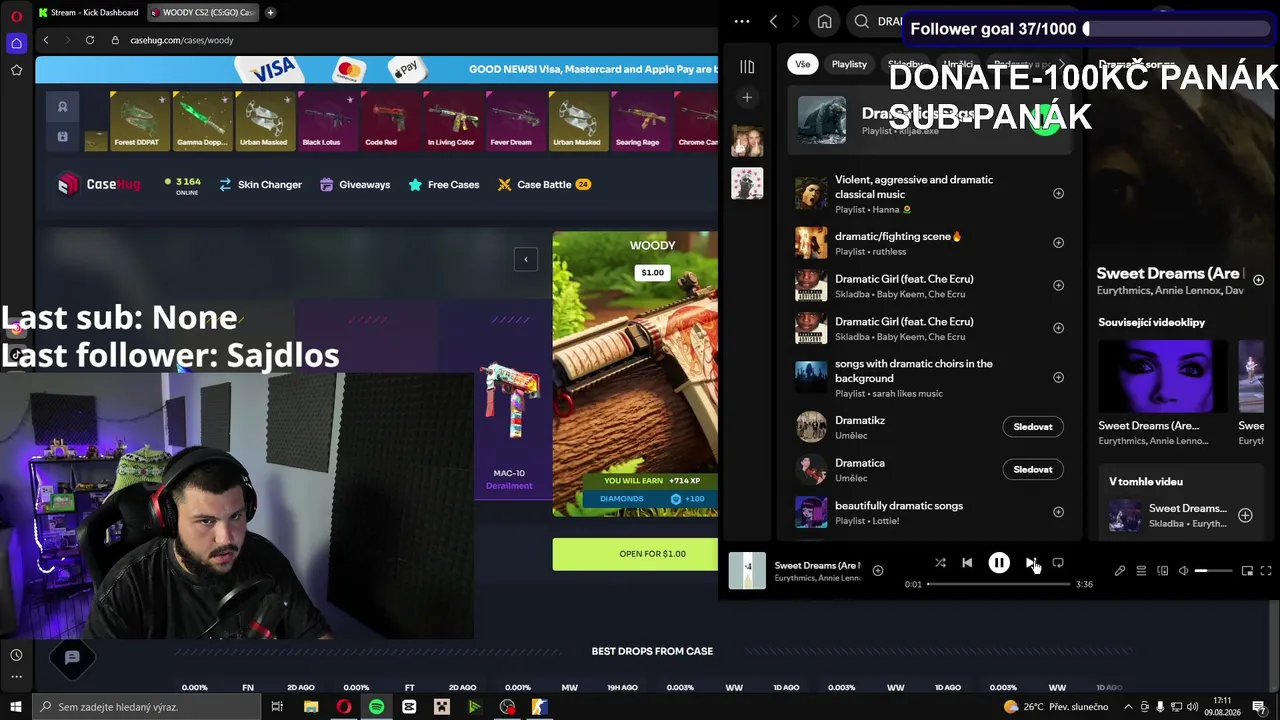
Task: Add dramatic/fighting scene playlist to library
Action: pos(1058,243)
